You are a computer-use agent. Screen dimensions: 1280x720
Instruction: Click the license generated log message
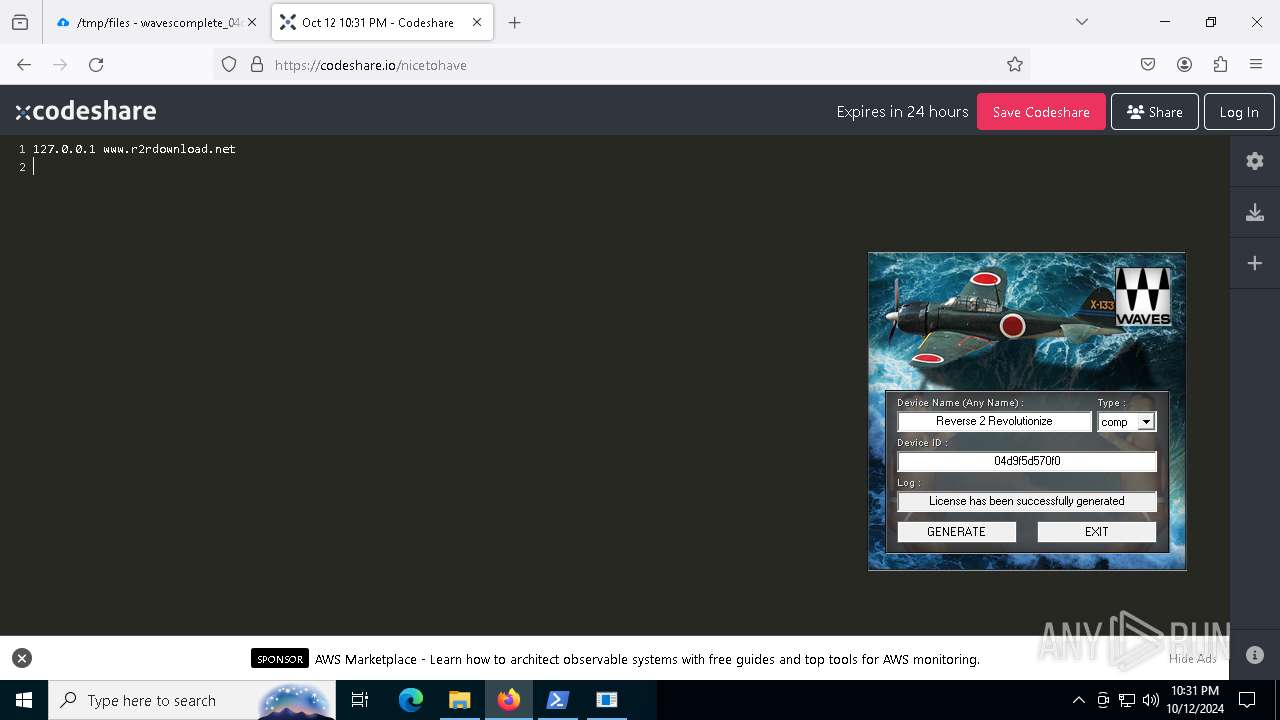pos(1027,501)
